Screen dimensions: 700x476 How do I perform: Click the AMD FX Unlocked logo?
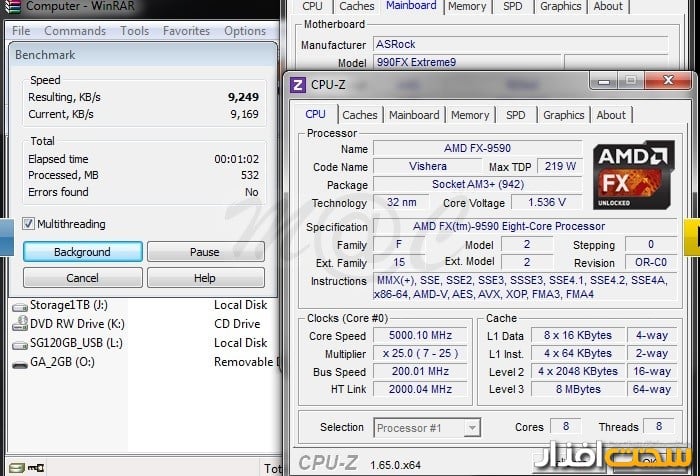(633, 175)
